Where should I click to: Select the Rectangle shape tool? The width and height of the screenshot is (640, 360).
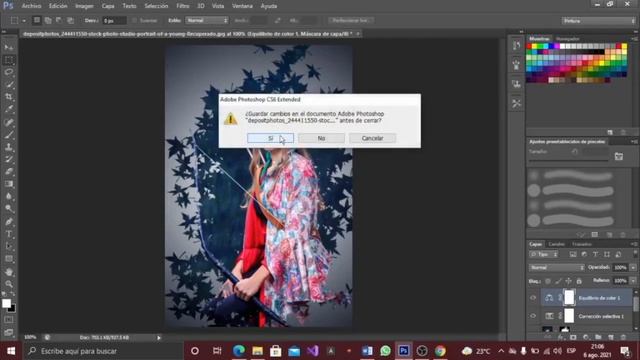click(9, 259)
